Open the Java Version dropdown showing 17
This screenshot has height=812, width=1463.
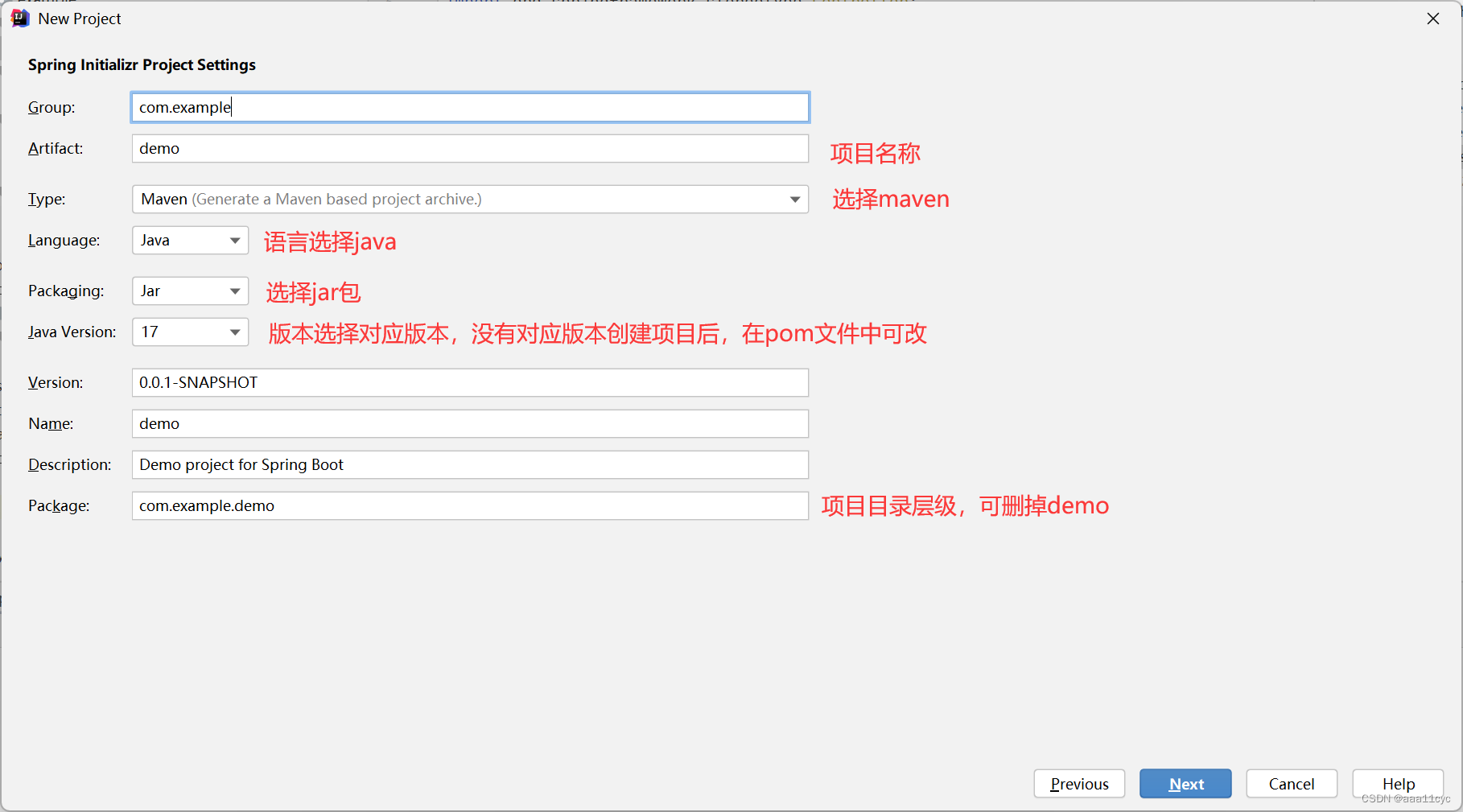pyautogui.click(x=190, y=332)
